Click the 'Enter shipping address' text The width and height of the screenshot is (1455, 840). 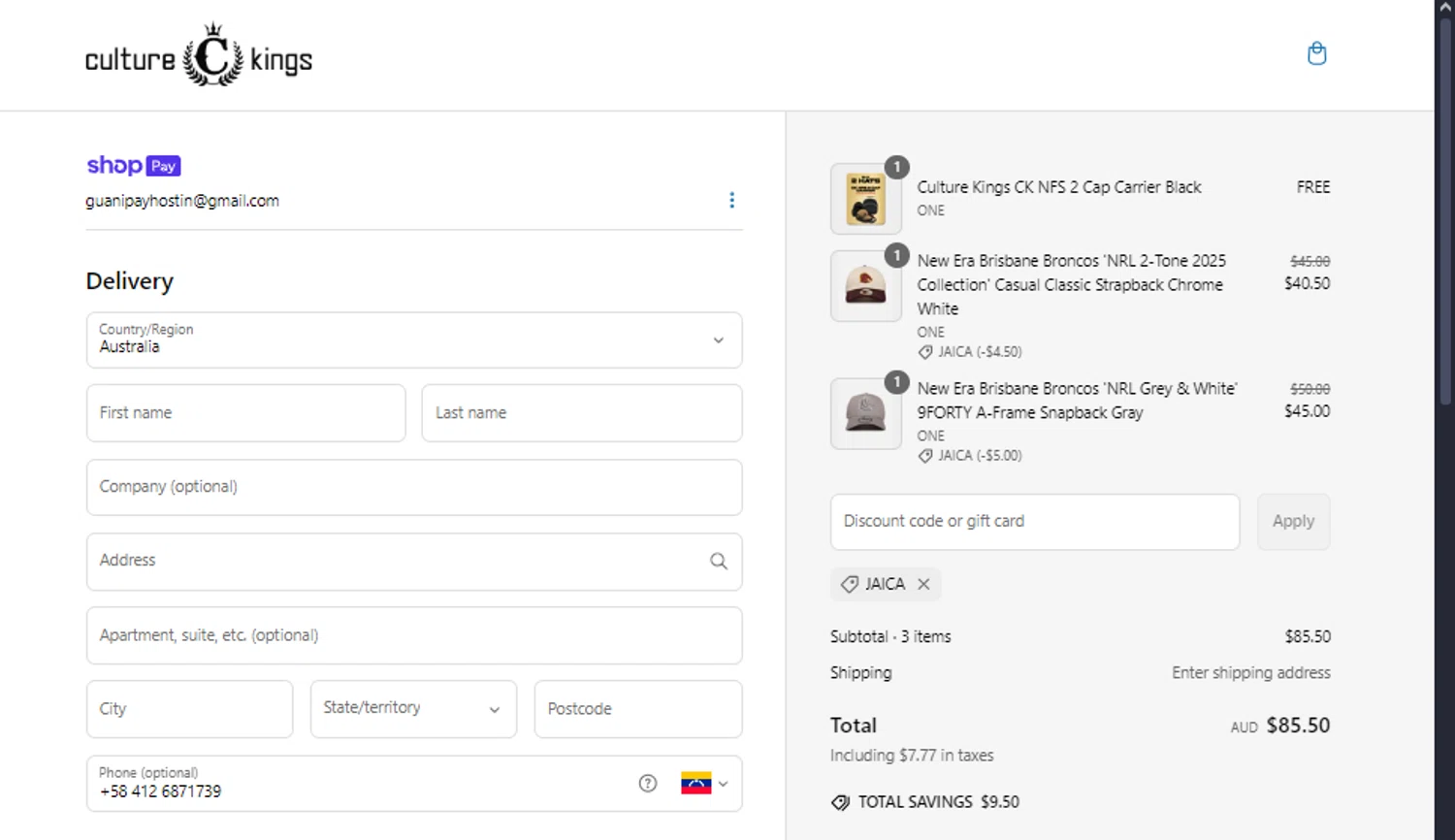tap(1250, 672)
